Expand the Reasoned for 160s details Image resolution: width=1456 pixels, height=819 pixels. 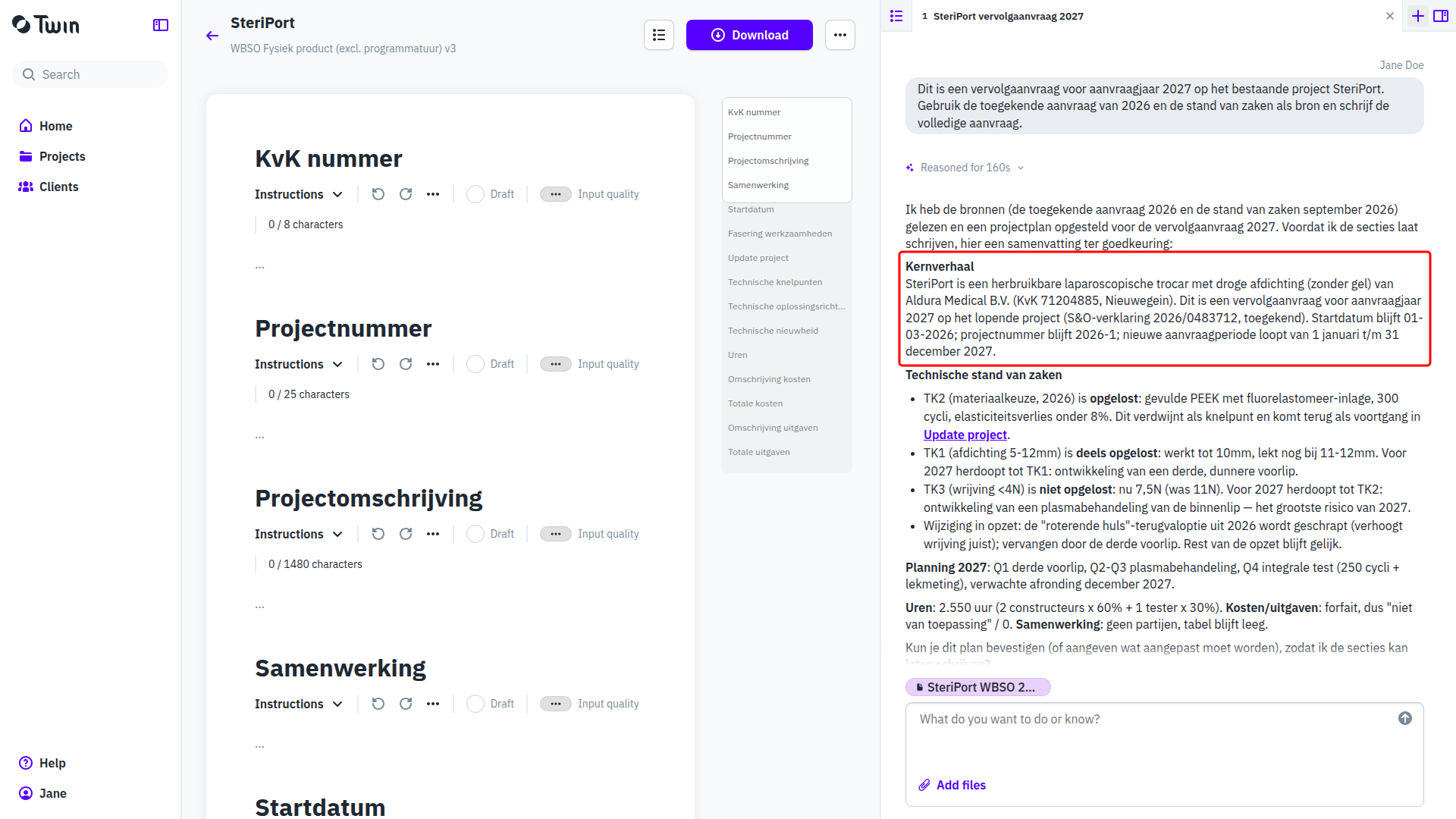pyautogui.click(x=965, y=168)
